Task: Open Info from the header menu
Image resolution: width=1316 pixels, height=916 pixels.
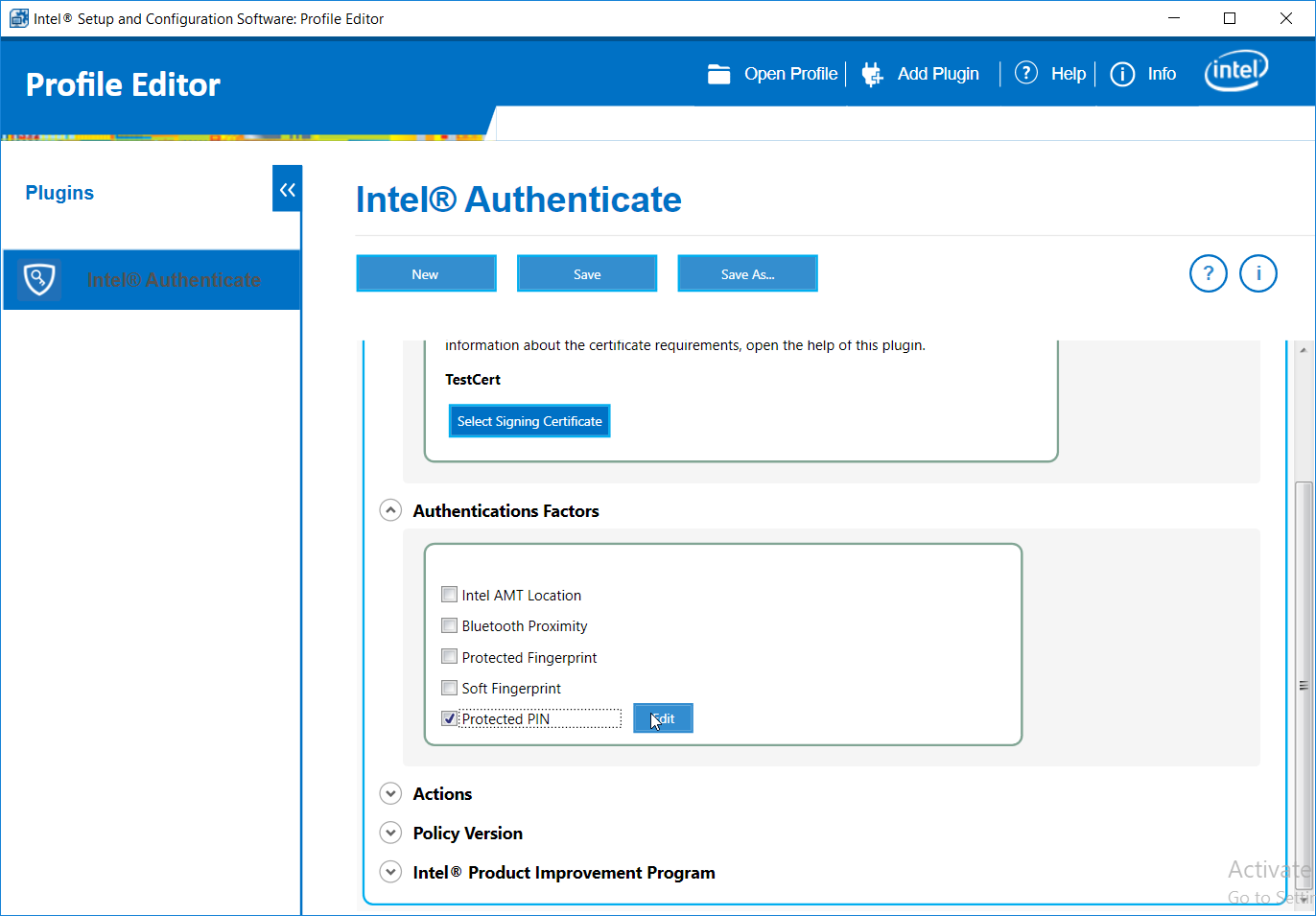Action: (x=1162, y=74)
